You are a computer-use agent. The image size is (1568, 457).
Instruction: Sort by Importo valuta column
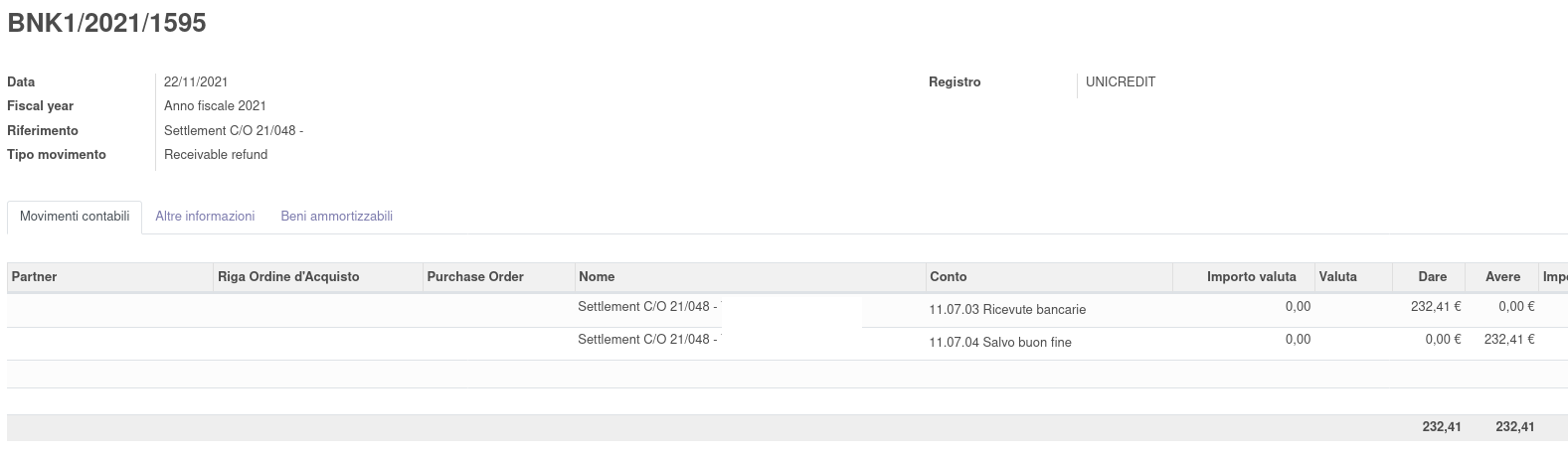1251,277
